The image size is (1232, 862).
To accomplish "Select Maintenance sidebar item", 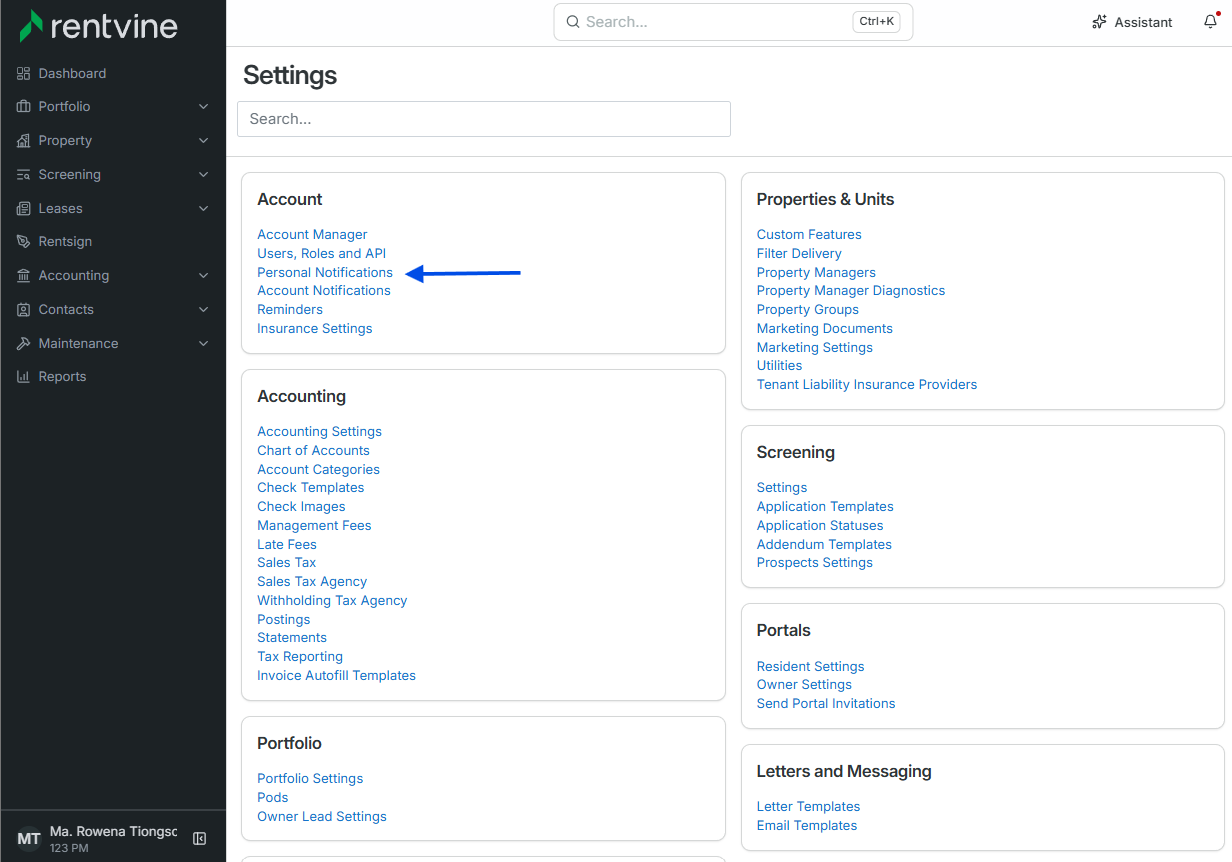I will tap(113, 343).
